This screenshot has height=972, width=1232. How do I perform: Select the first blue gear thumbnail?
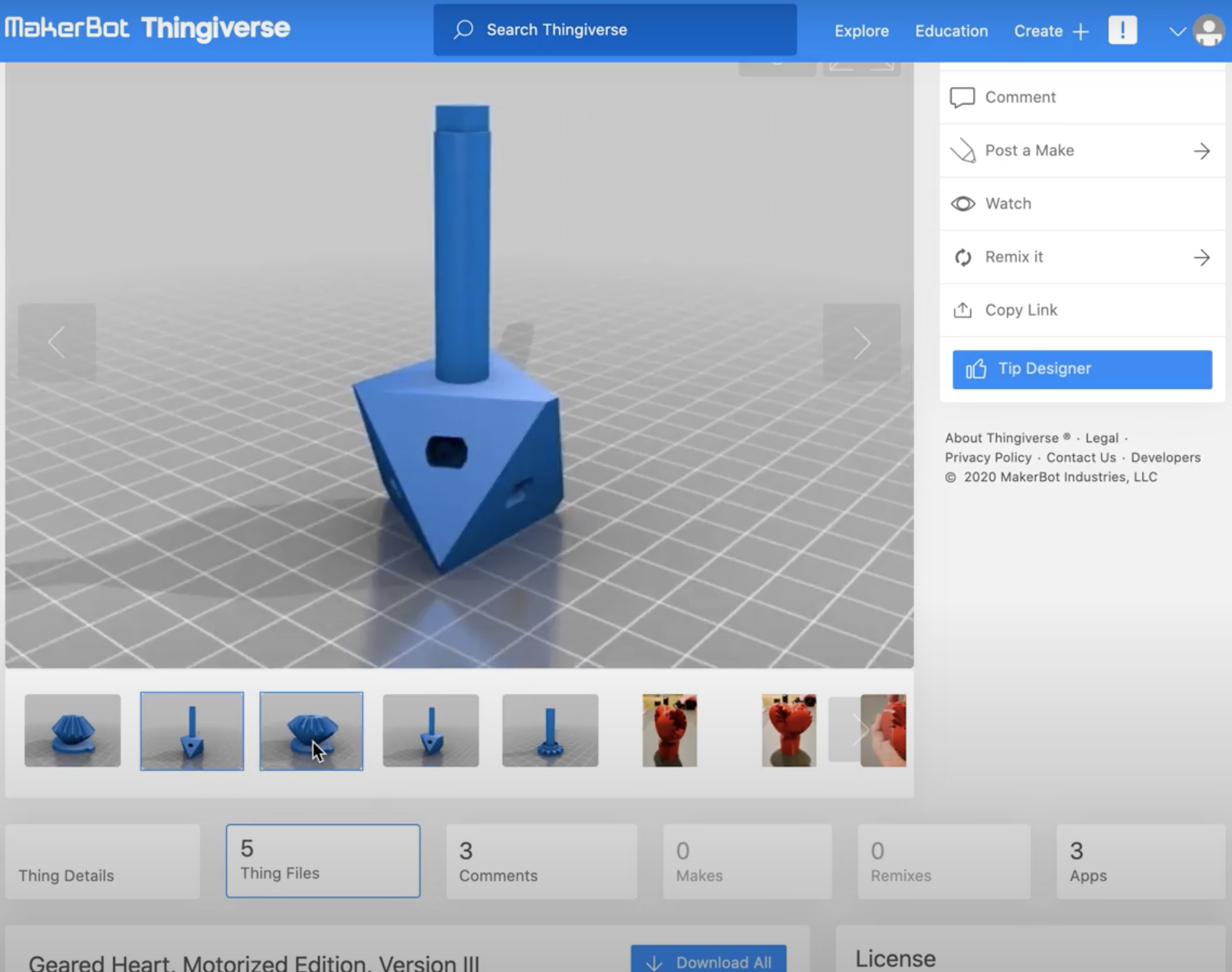coord(73,731)
